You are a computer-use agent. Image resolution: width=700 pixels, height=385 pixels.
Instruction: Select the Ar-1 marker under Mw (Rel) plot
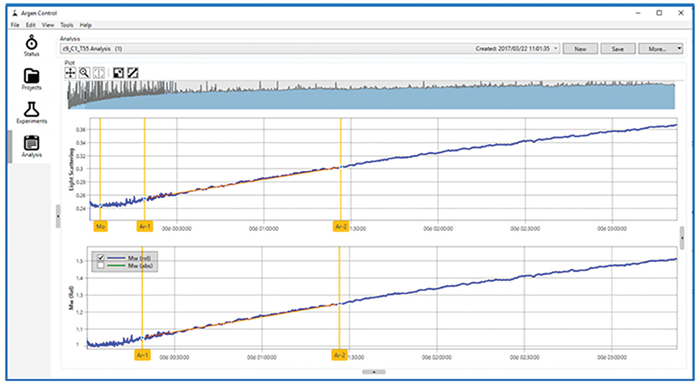coord(142,355)
